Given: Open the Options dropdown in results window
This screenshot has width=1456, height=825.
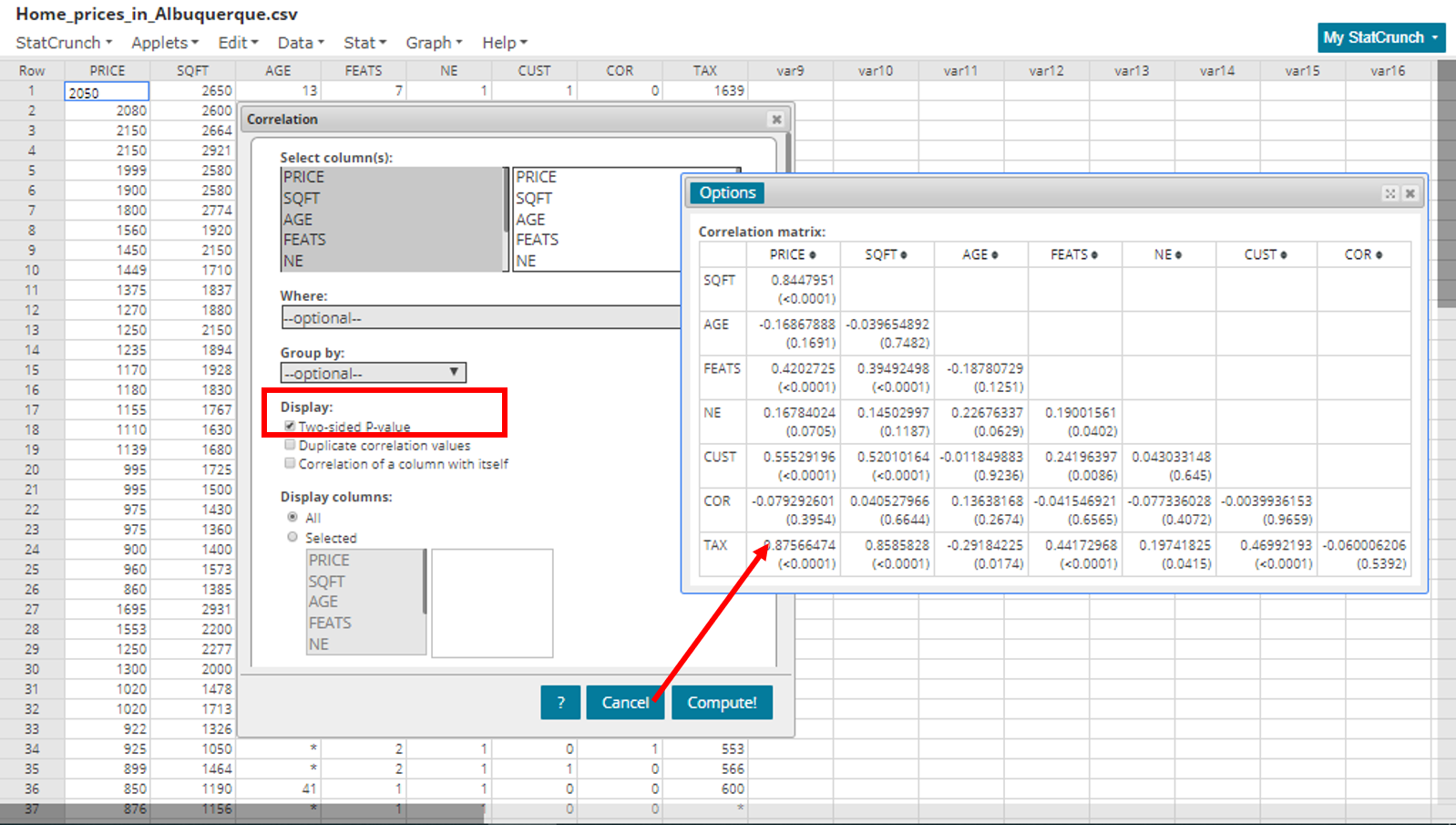Looking at the screenshot, I should 727,193.
